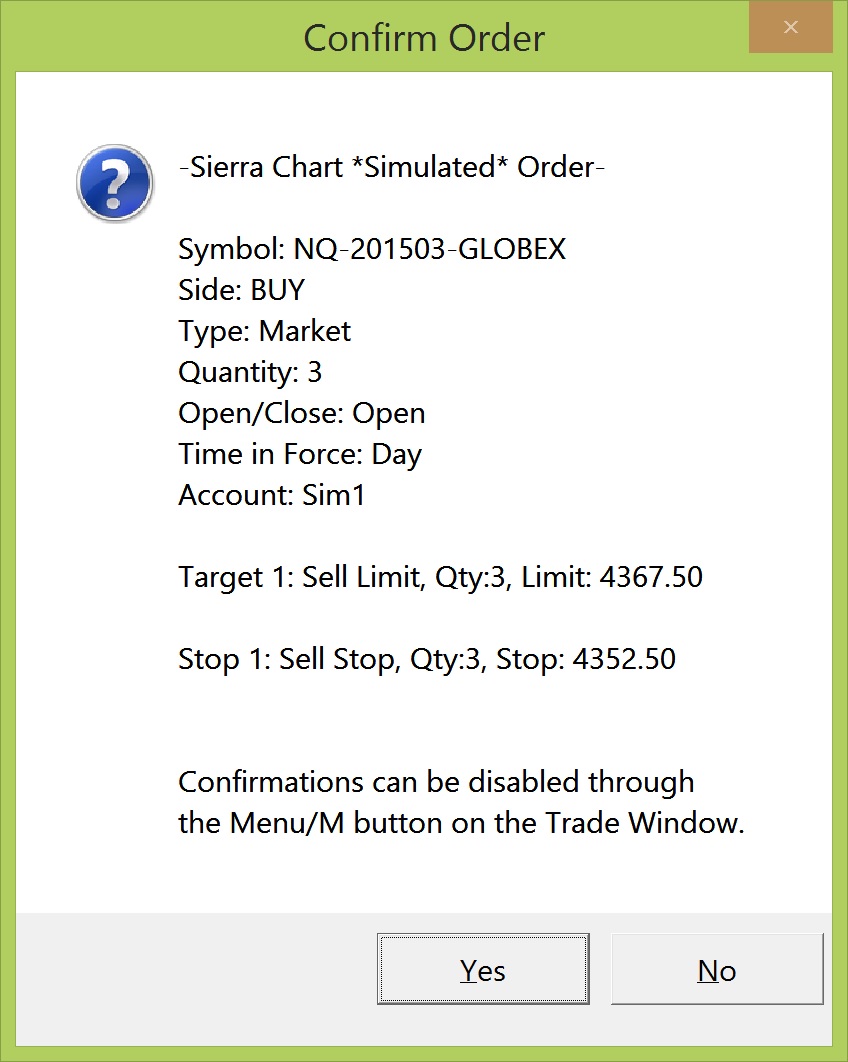The image size is (848, 1062).
Task: Click the limit price 4367.50
Action: pyautogui.click(x=651, y=577)
